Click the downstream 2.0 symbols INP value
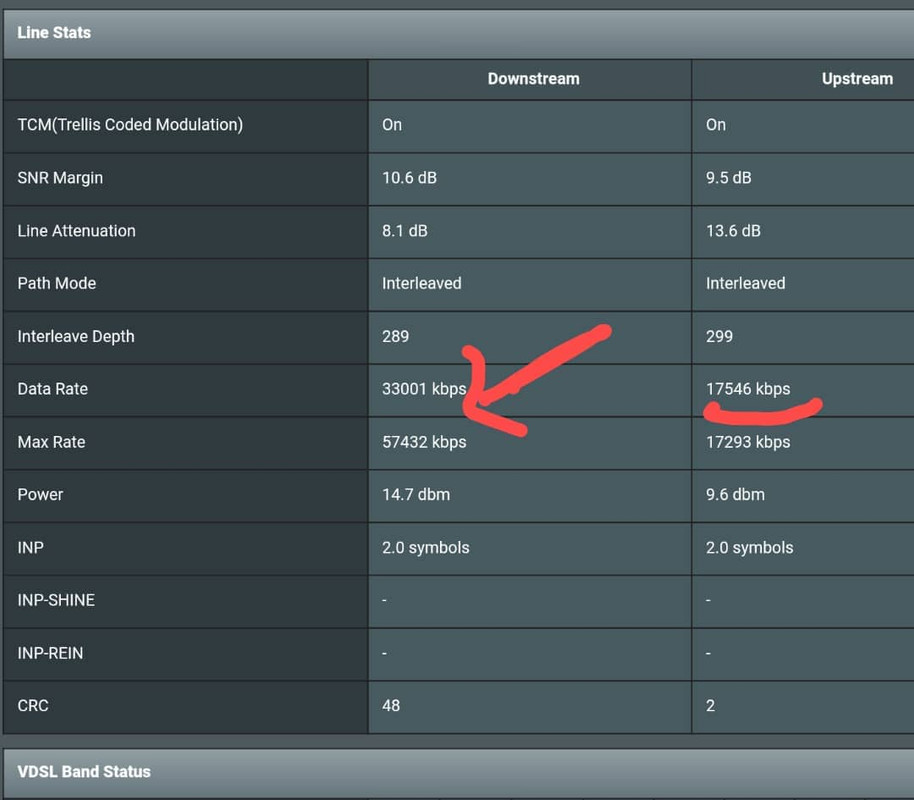The image size is (914, 800). click(x=426, y=548)
